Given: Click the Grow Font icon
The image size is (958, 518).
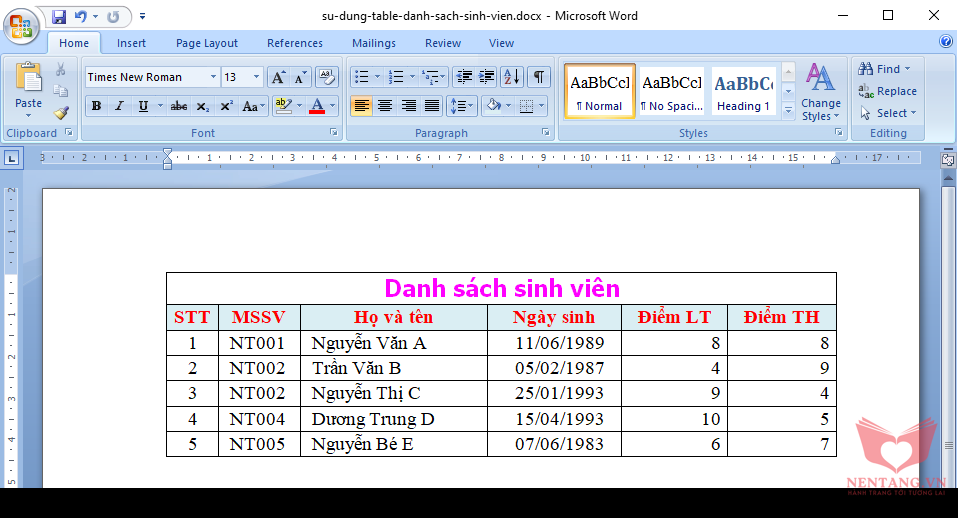Looking at the screenshot, I should tap(278, 77).
